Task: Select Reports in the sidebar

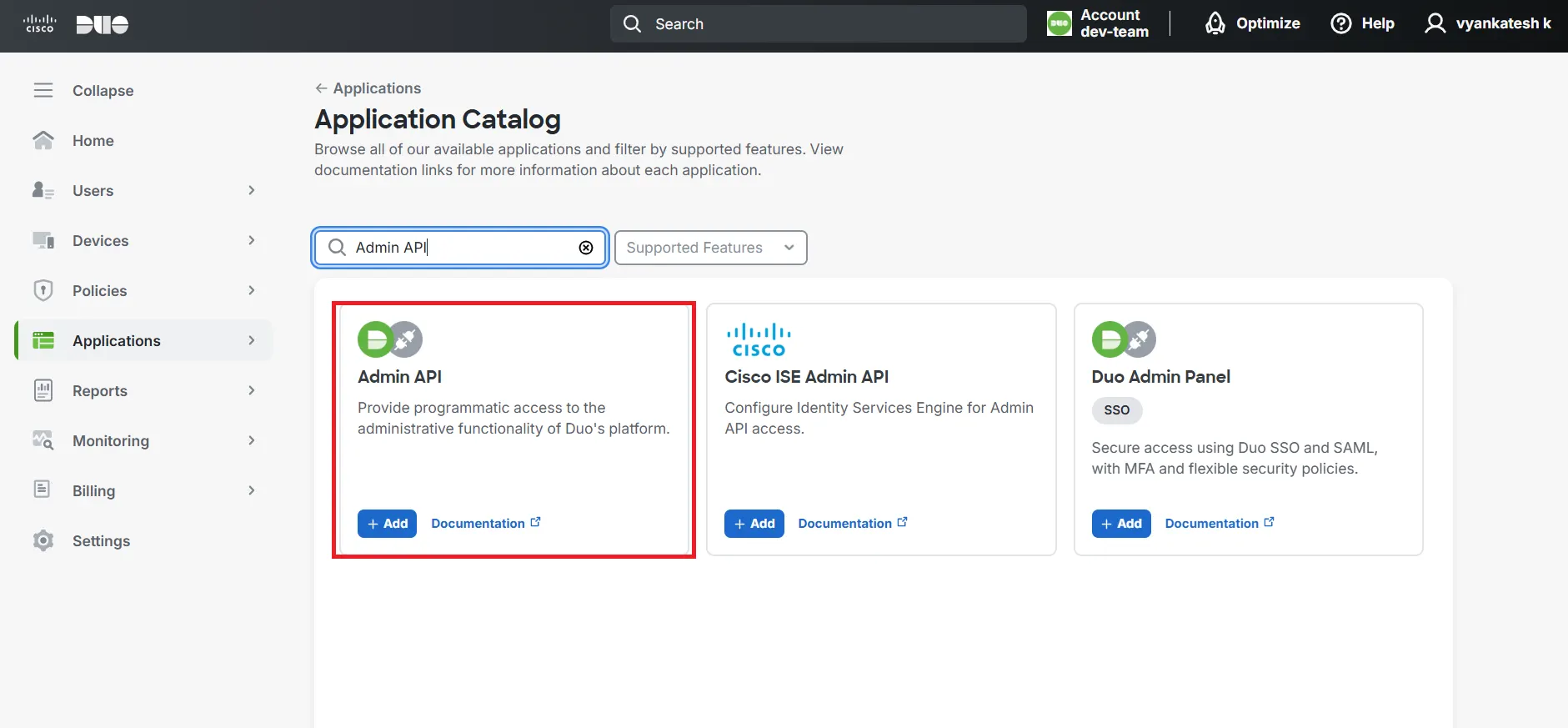Action: coord(100,391)
